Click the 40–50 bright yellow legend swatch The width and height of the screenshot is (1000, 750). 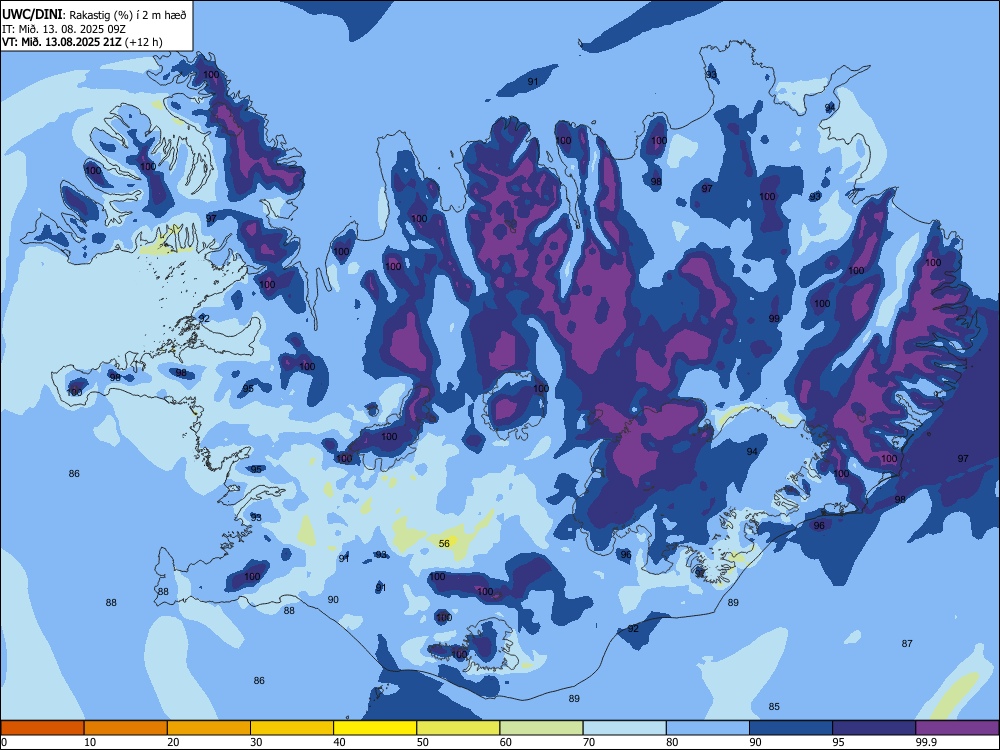click(x=375, y=728)
